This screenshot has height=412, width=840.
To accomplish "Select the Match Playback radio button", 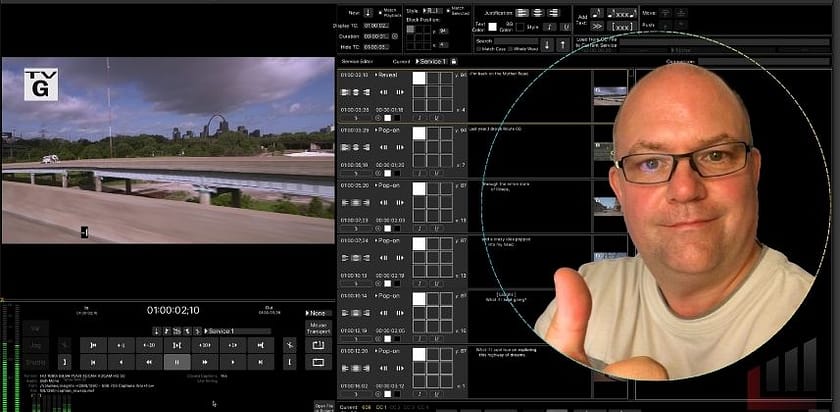I will click(381, 12).
